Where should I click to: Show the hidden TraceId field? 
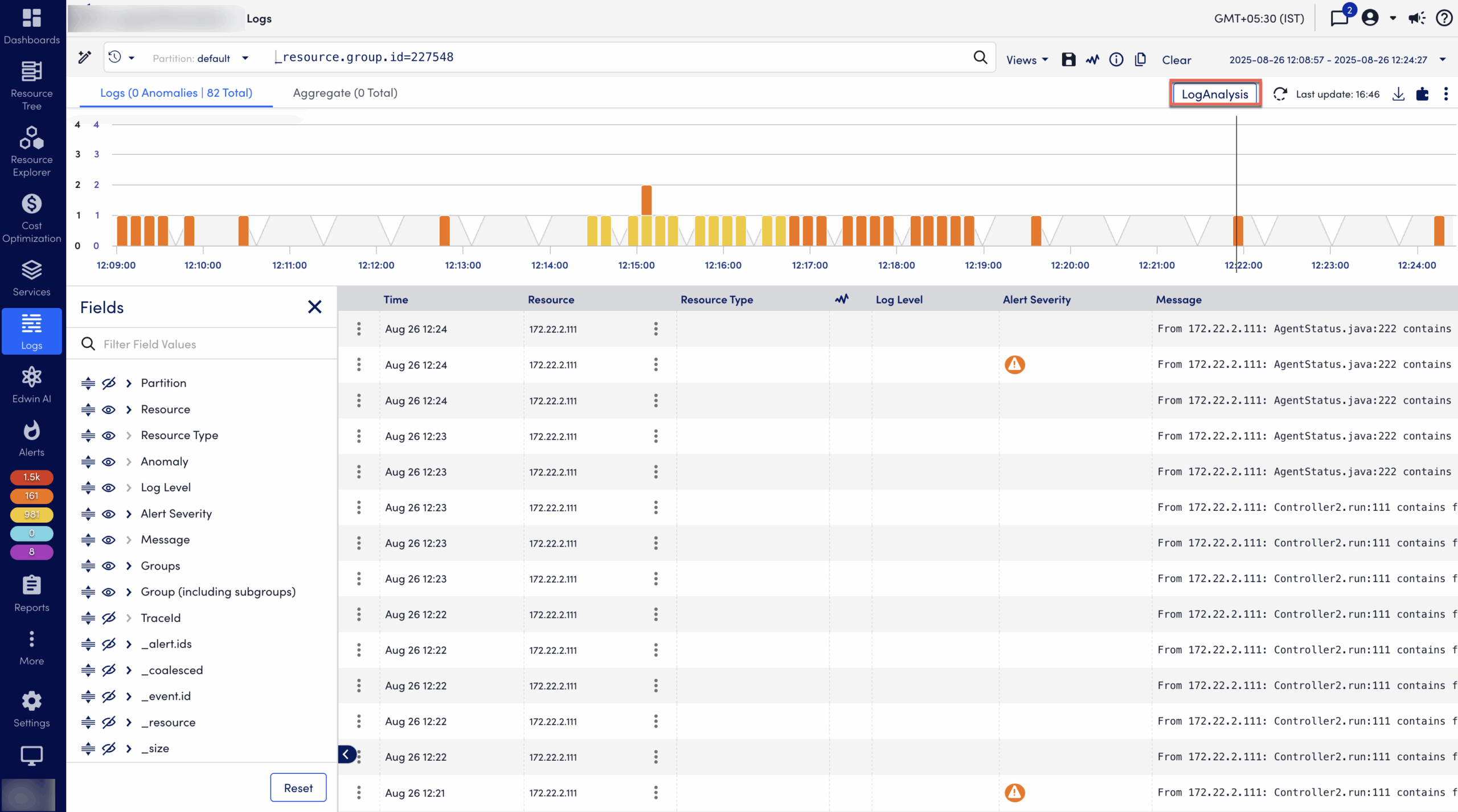coord(108,618)
